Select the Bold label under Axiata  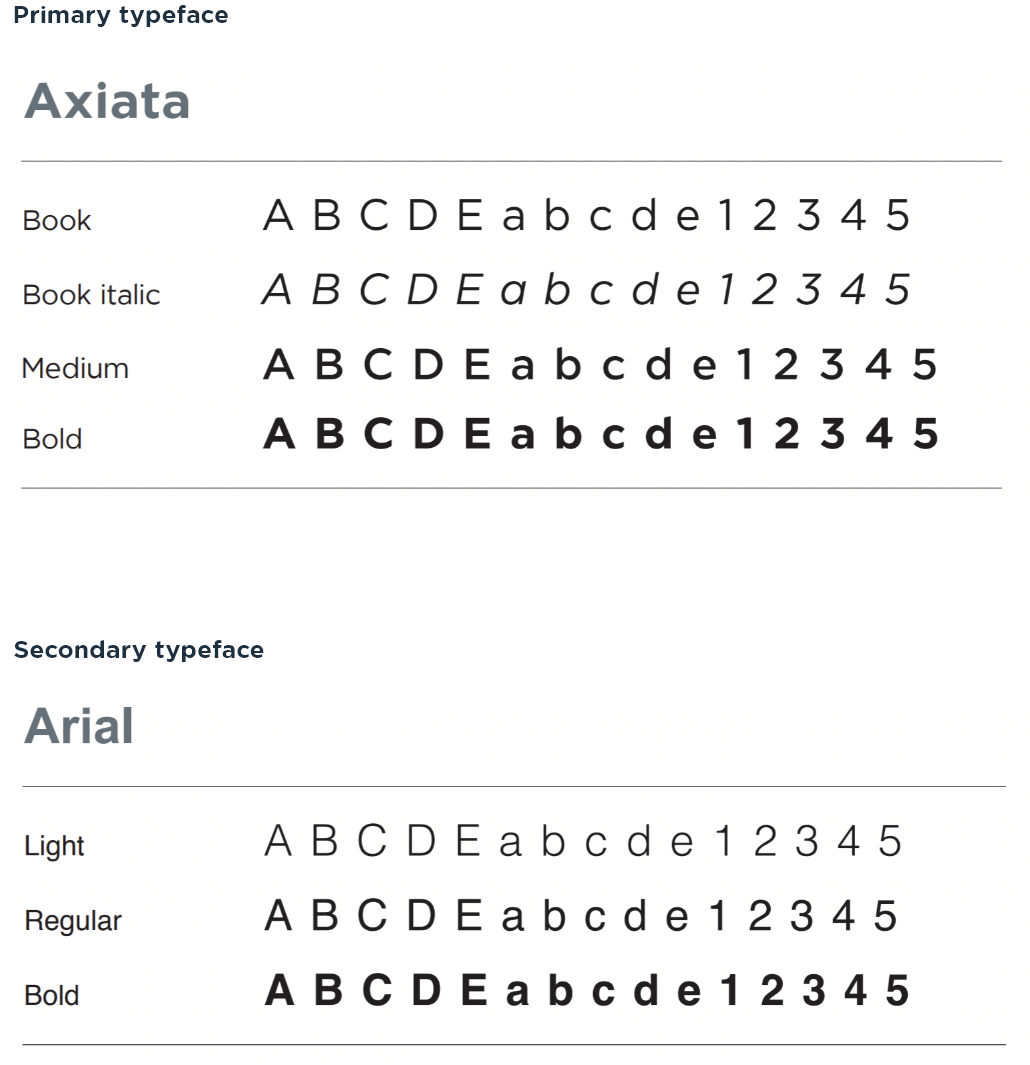[52, 439]
